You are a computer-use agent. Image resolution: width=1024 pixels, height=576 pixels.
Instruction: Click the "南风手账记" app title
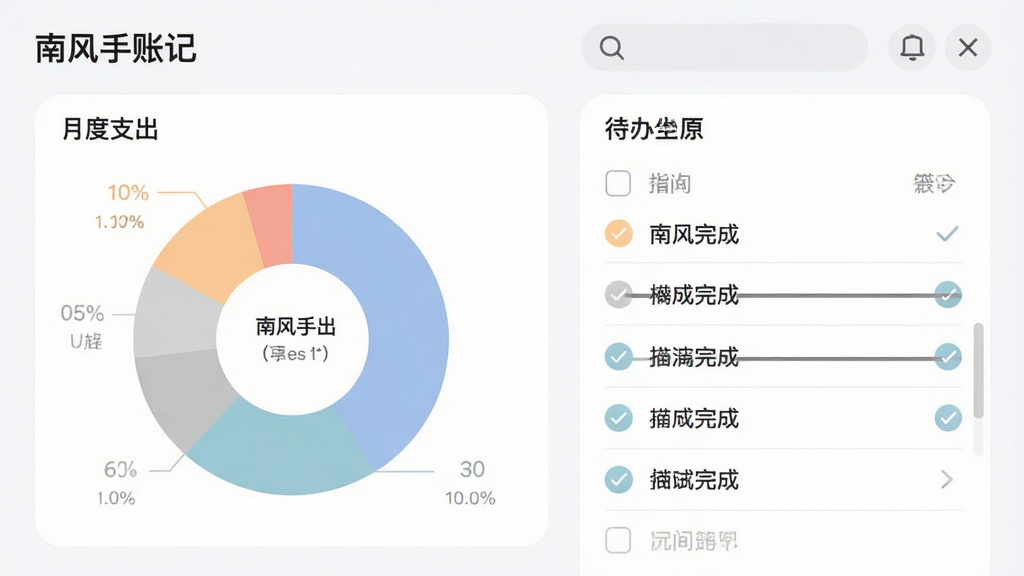click(x=116, y=48)
